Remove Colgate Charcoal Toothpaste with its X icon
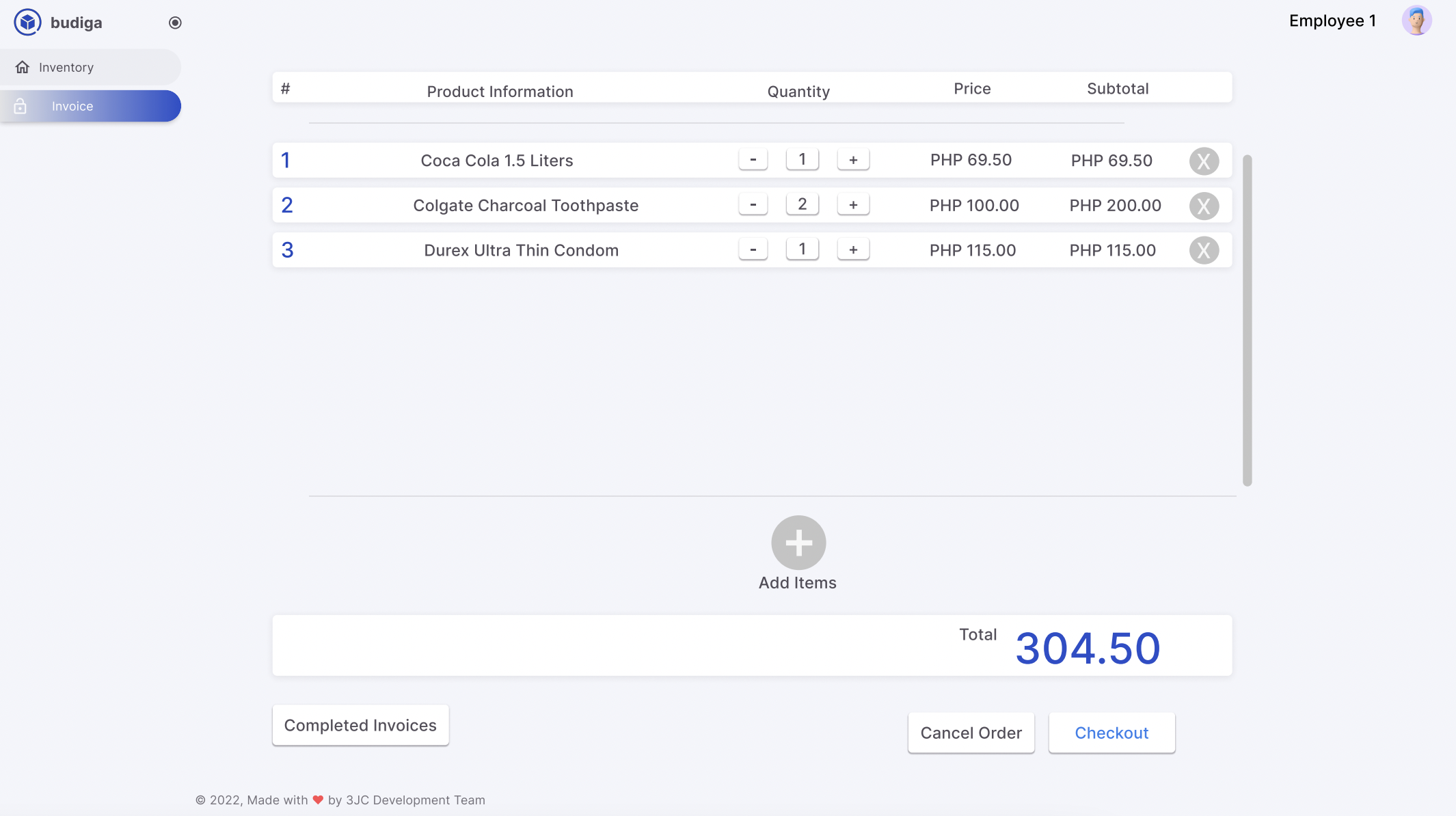 click(1204, 206)
